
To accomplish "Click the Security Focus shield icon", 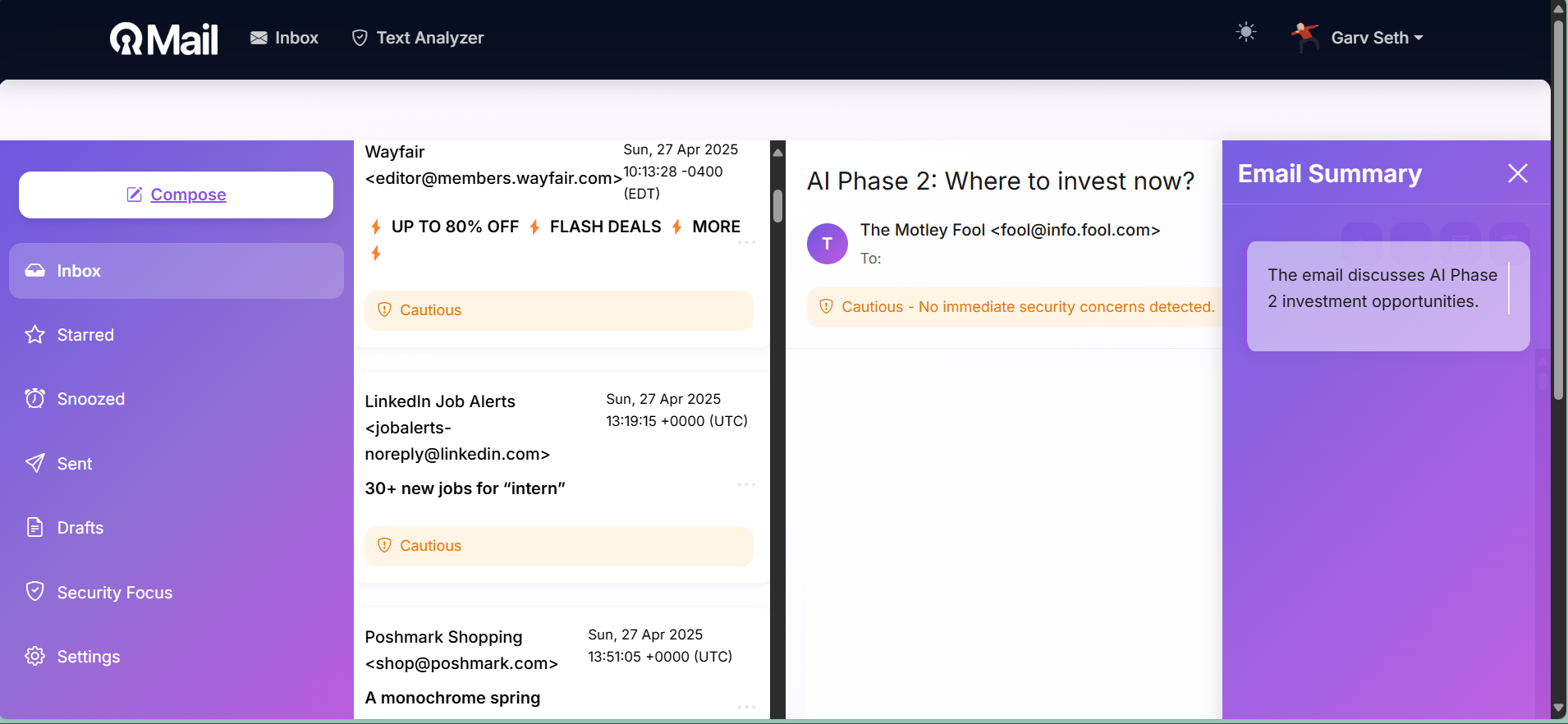I will click(x=35, y=592).
